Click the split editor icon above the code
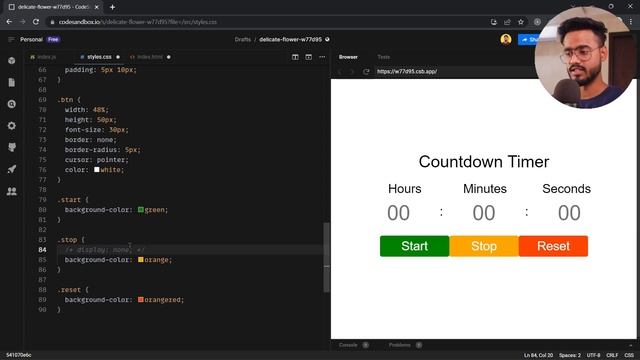The height and width of the screenshot is (360, 640). click(295, 57)
